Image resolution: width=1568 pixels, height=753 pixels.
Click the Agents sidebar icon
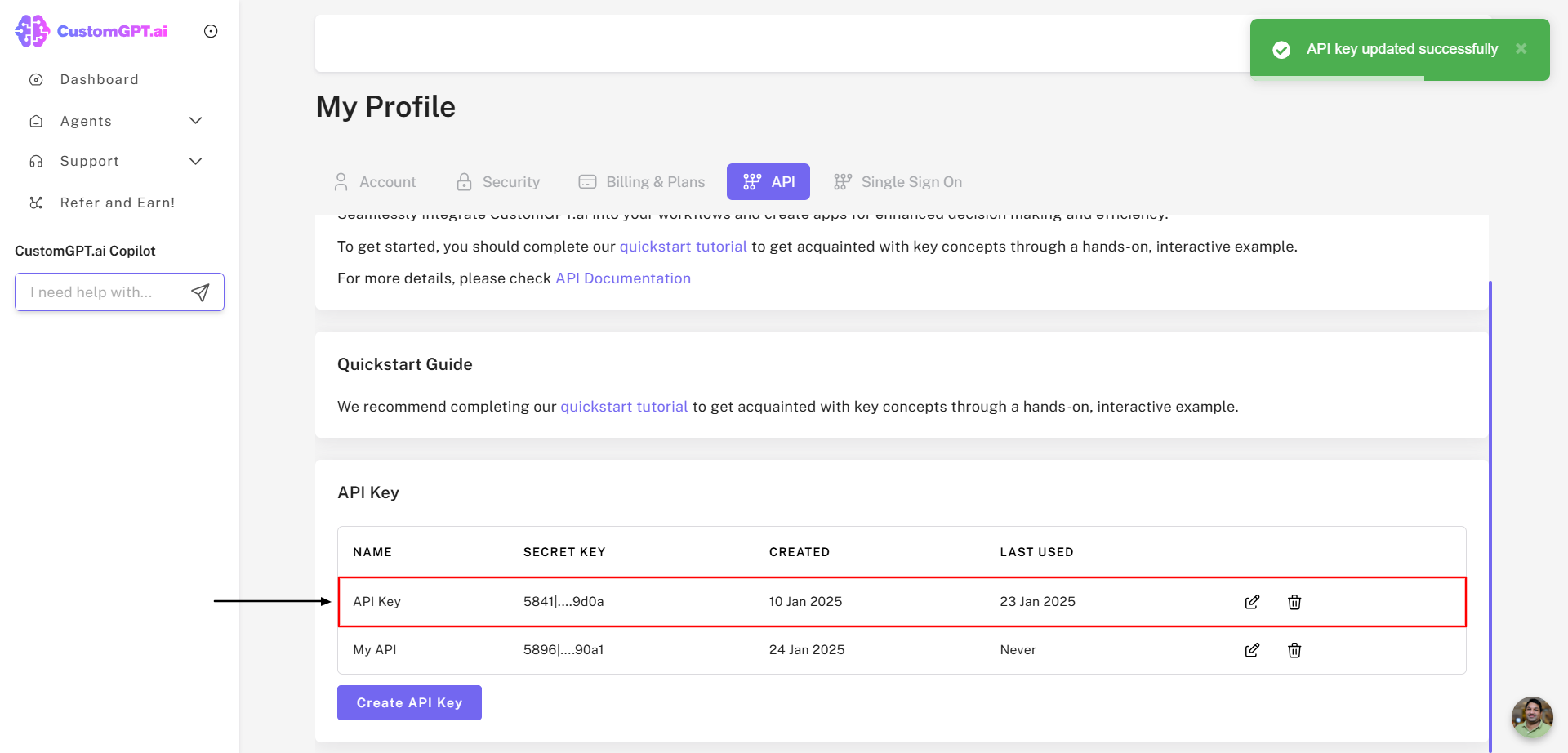(36, 121)
